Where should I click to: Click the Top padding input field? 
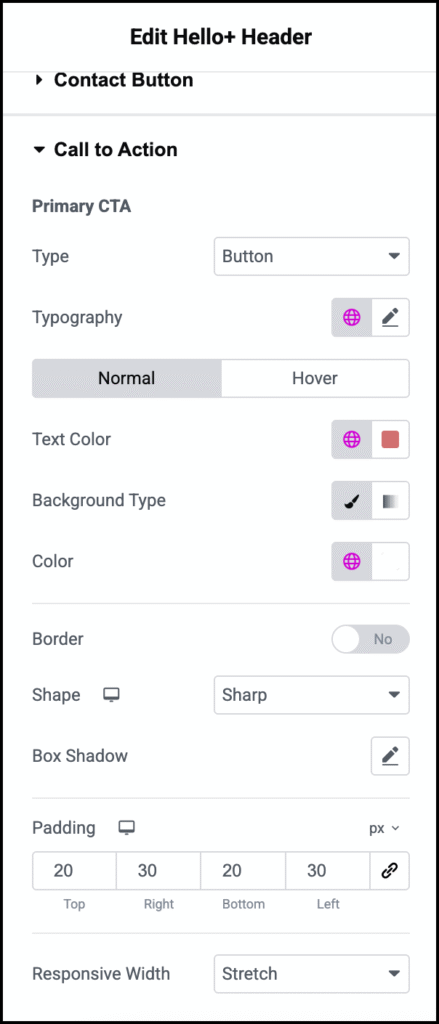tap(74, 871)
